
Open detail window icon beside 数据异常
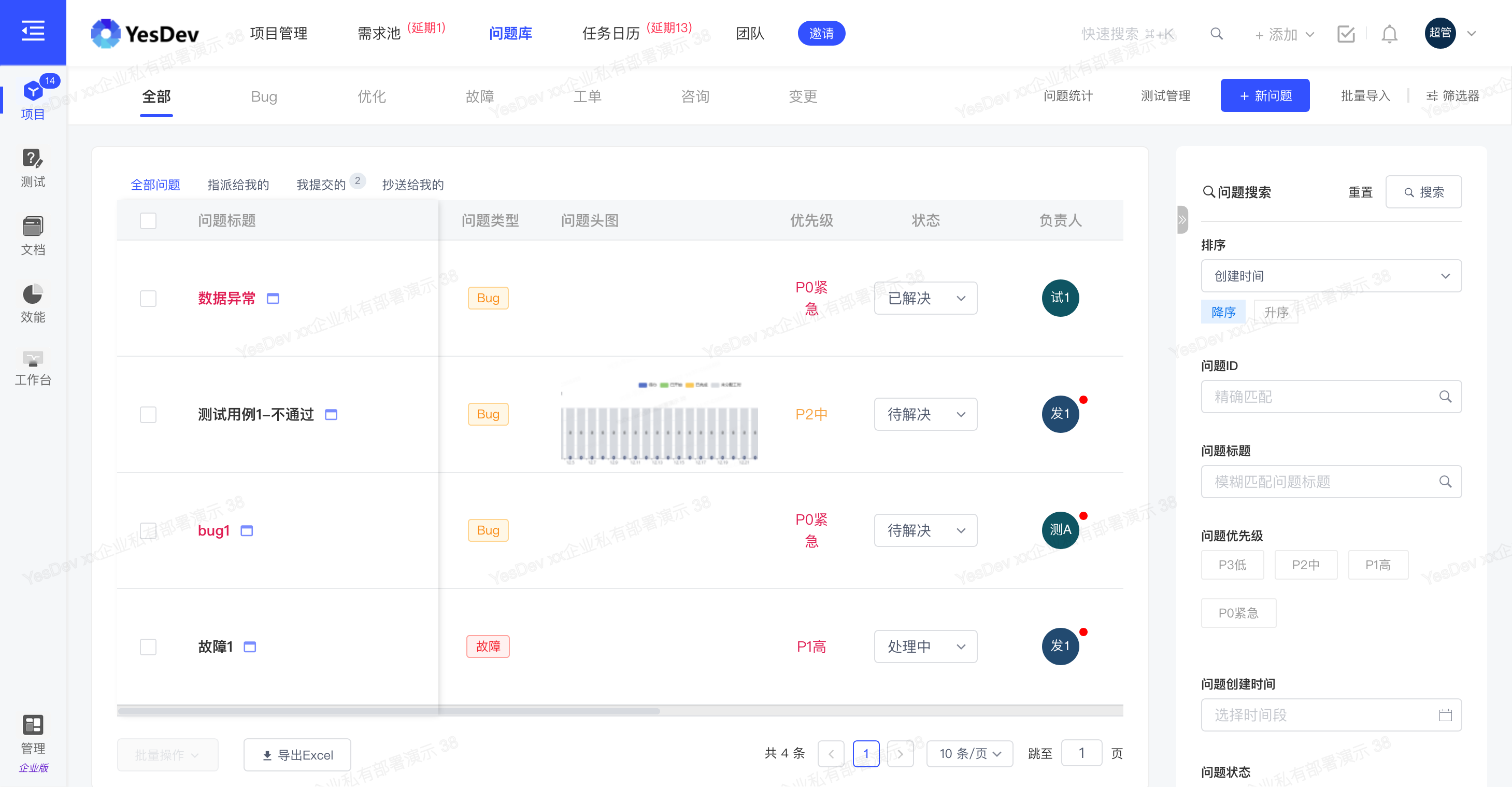273,298
